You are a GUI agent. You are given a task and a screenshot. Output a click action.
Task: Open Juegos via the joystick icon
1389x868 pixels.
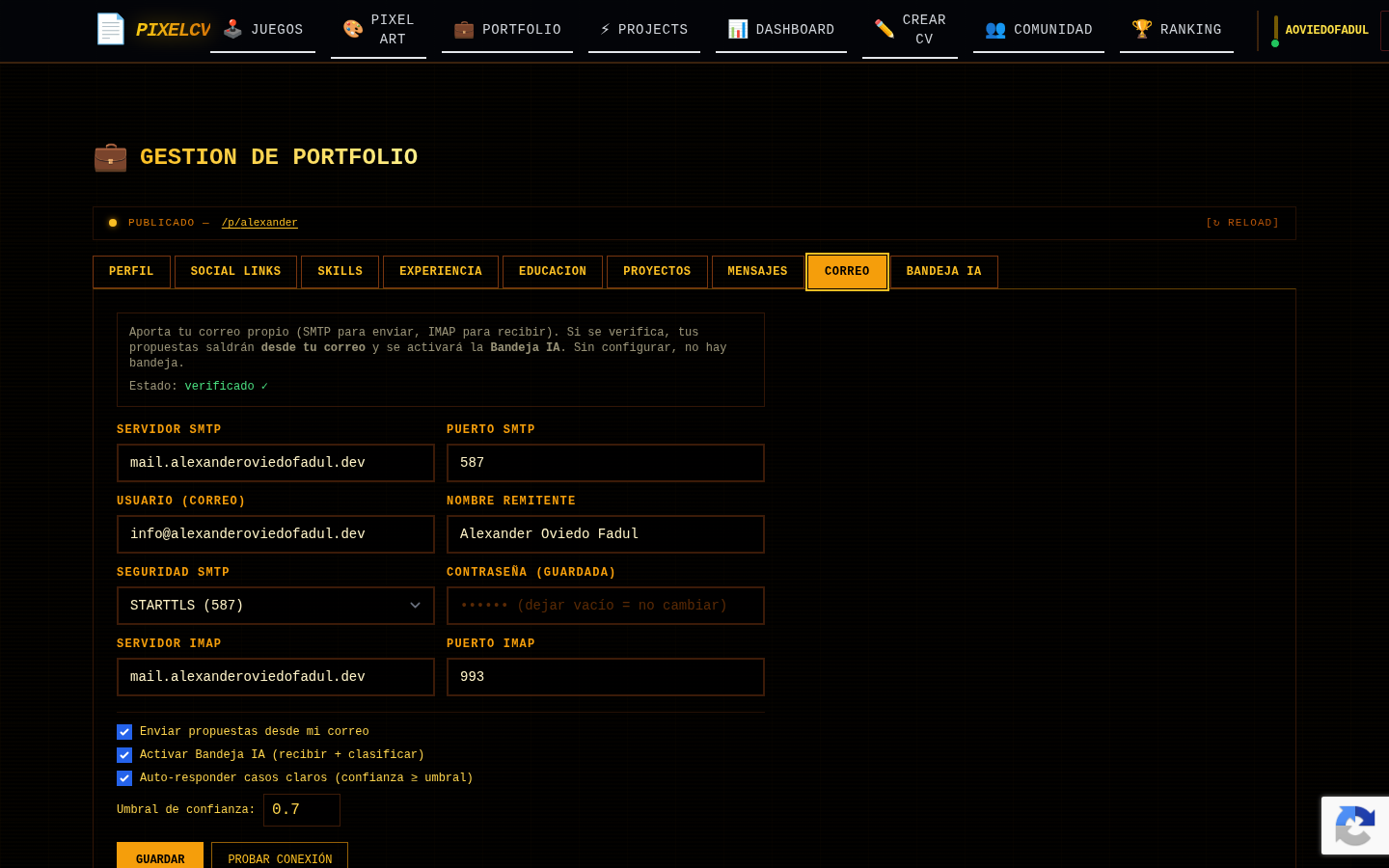[x=232, y=29]
